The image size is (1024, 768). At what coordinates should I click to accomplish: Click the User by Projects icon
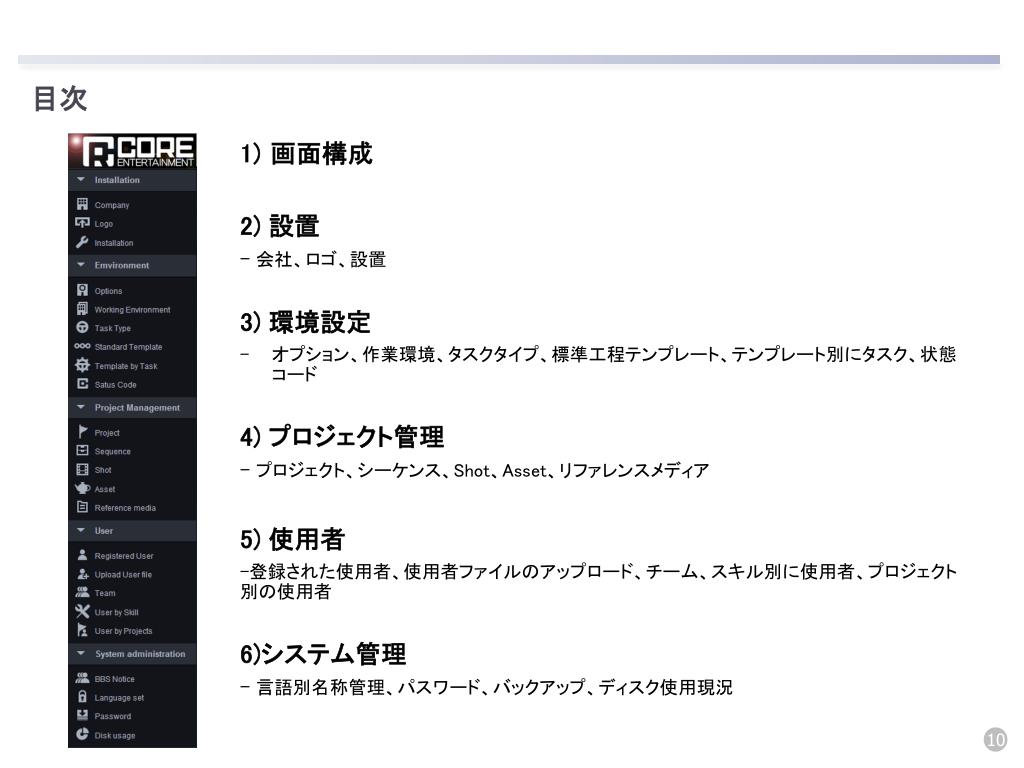(x=82, y=630)
